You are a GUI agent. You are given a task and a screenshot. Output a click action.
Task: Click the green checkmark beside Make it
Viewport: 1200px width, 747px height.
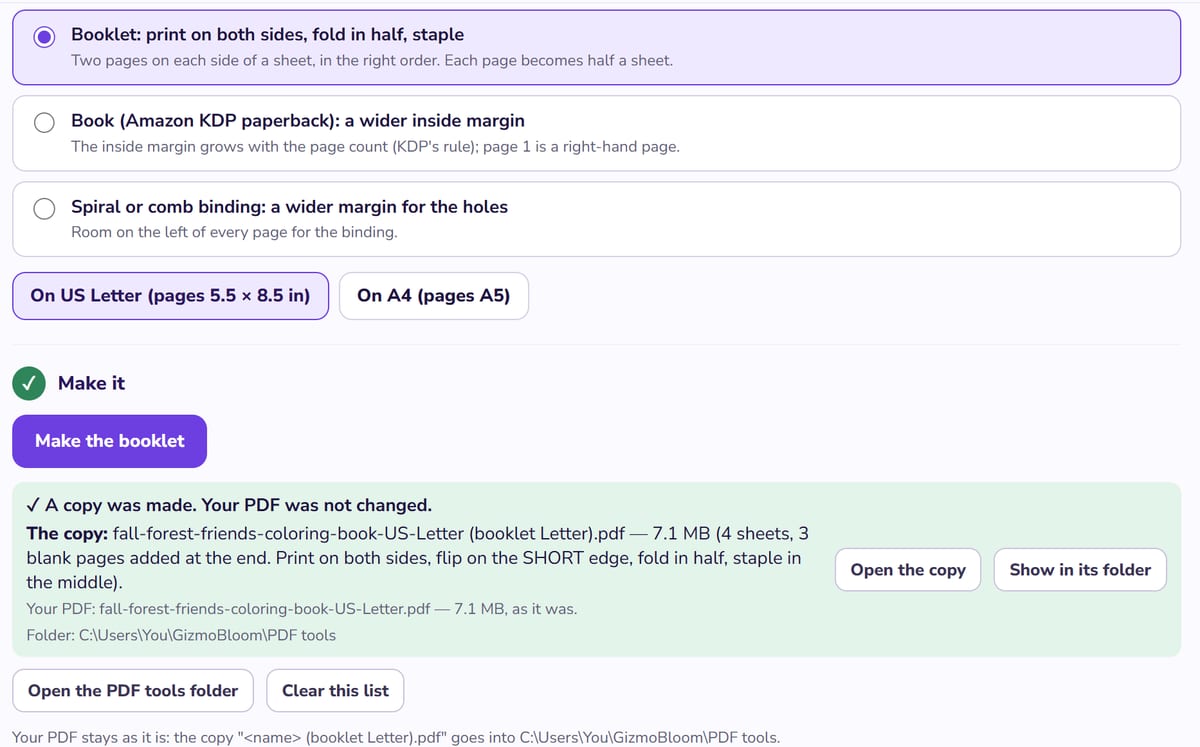click(x=31, y=383)
